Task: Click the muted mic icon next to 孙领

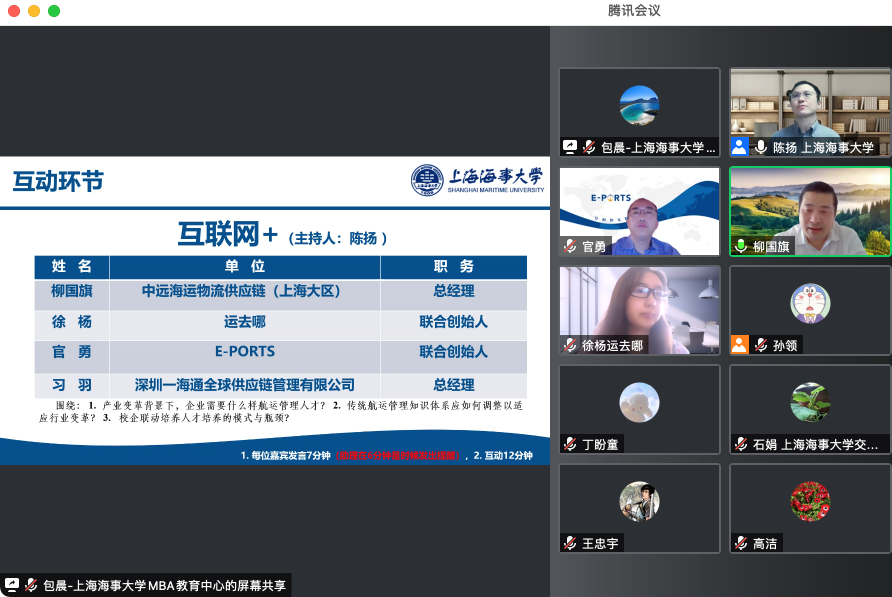Action: pyautogui.click(x=761, y=345)
